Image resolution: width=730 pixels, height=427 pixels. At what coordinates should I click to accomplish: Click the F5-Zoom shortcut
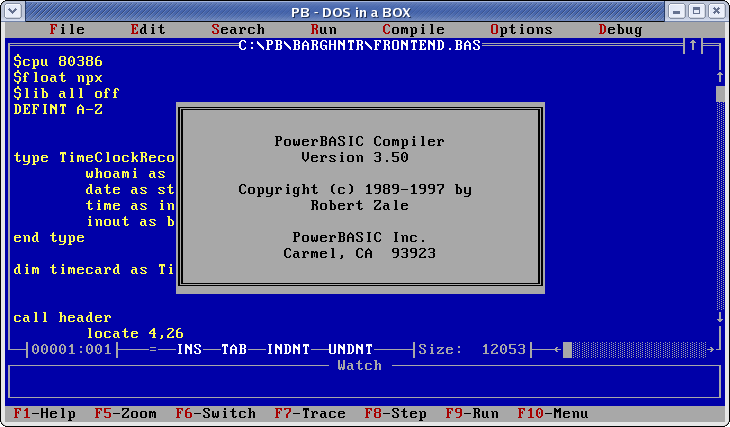click(126, 413)
